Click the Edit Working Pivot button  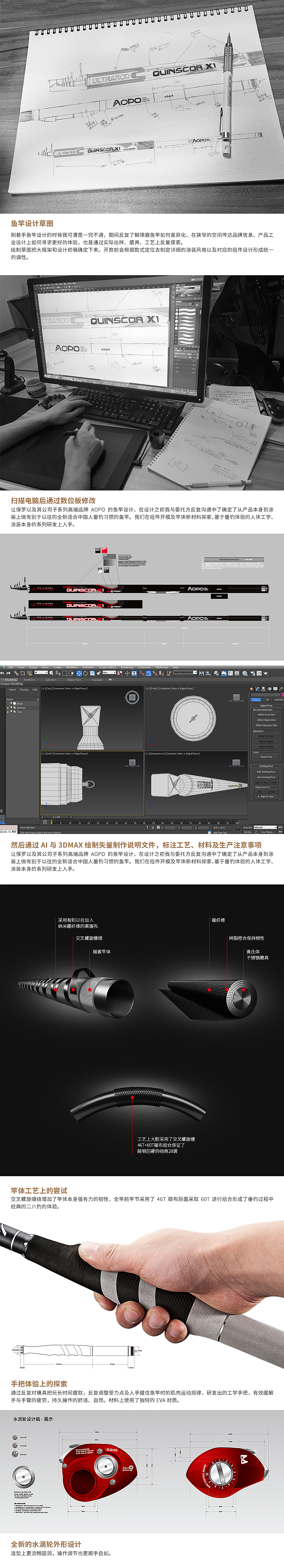(266, 772)
